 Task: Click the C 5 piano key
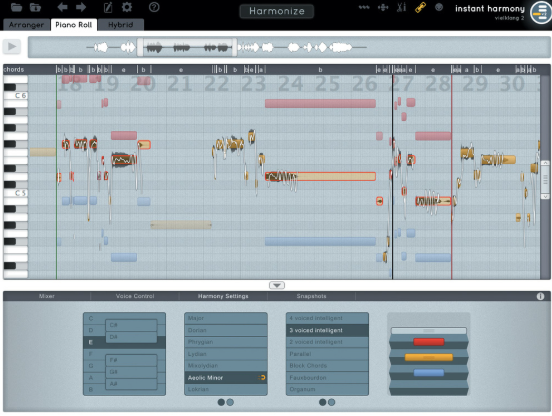(16, 193)
